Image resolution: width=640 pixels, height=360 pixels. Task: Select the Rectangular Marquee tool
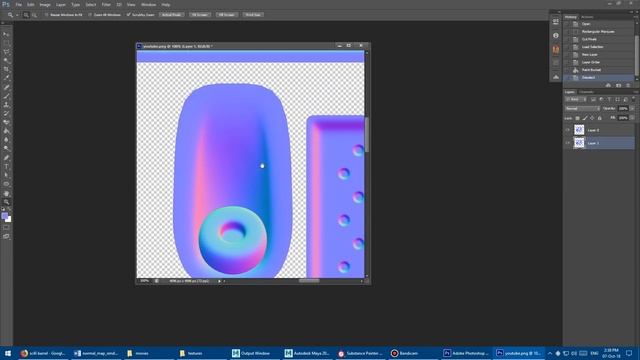(x=6, y=43)
